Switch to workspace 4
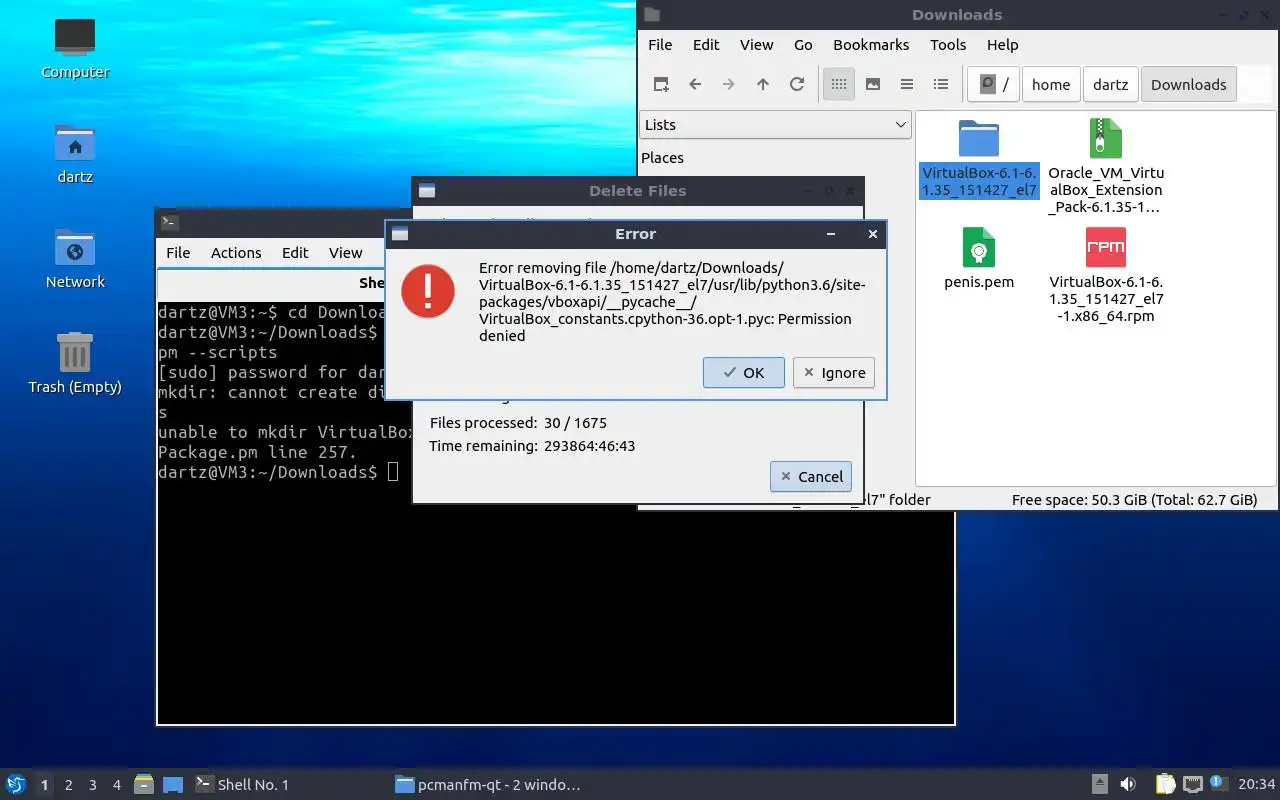 116,785
